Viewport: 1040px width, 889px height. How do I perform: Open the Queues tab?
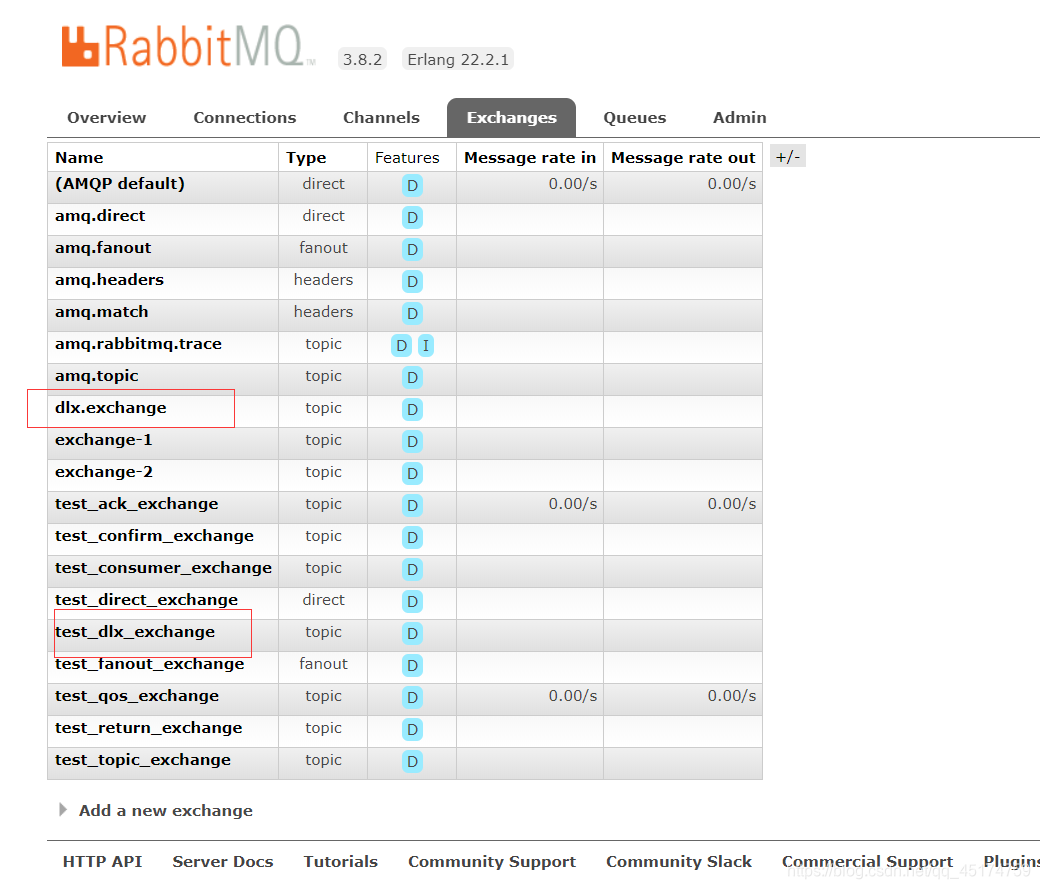click(x=635, y=117)
